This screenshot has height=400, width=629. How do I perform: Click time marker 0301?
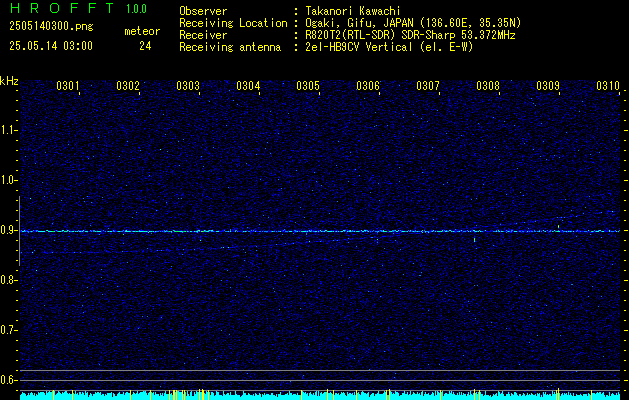[x=67, y=86]
